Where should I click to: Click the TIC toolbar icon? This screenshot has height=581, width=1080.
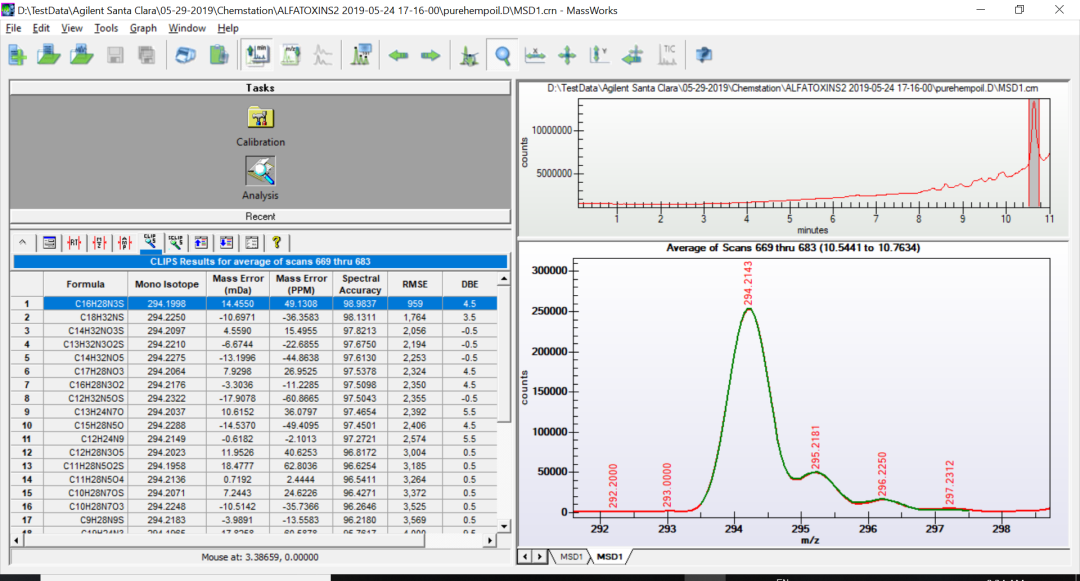667,55
